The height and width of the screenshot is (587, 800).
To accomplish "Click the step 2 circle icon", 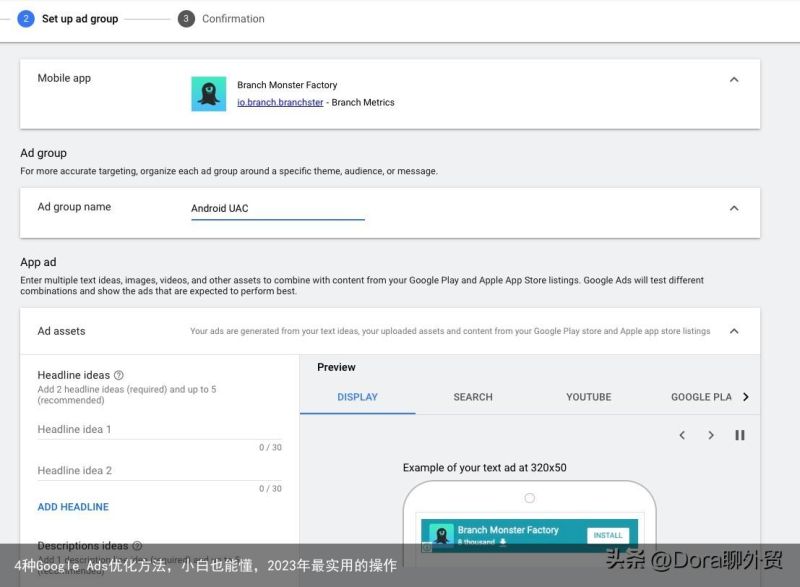I will point(26,18).
